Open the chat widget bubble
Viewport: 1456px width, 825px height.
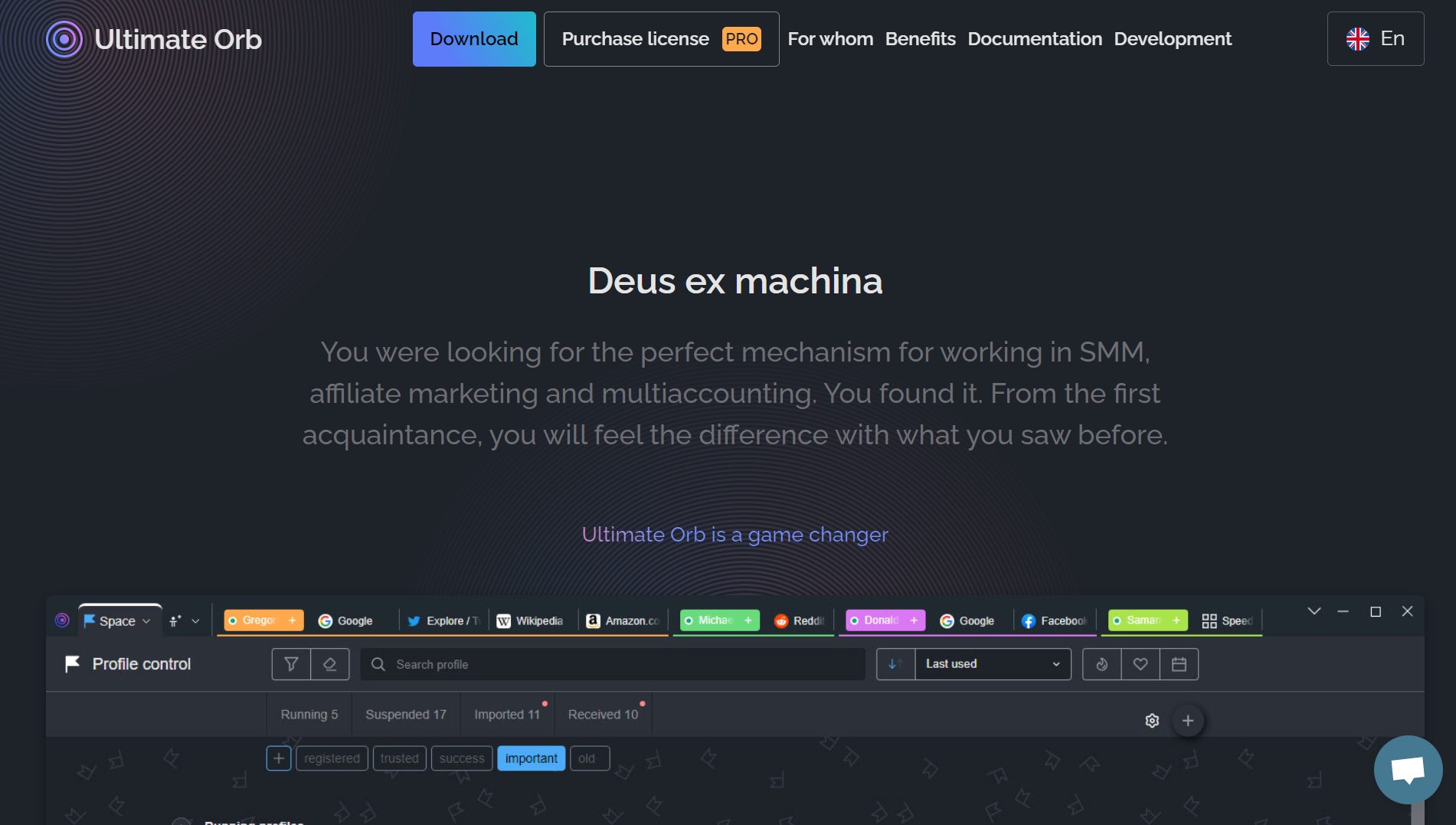click(1408, 770)
